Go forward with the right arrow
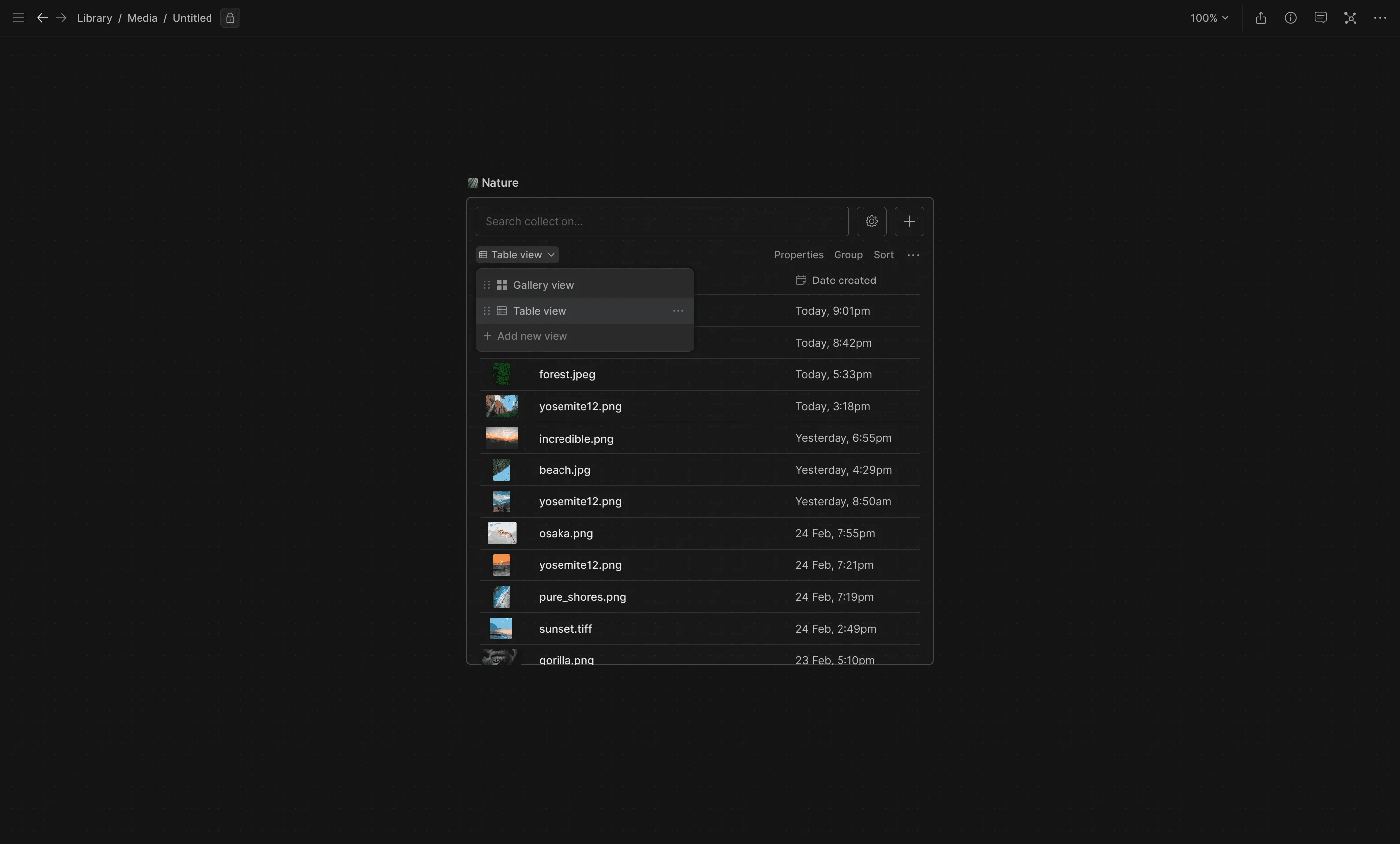 (61, 18)
